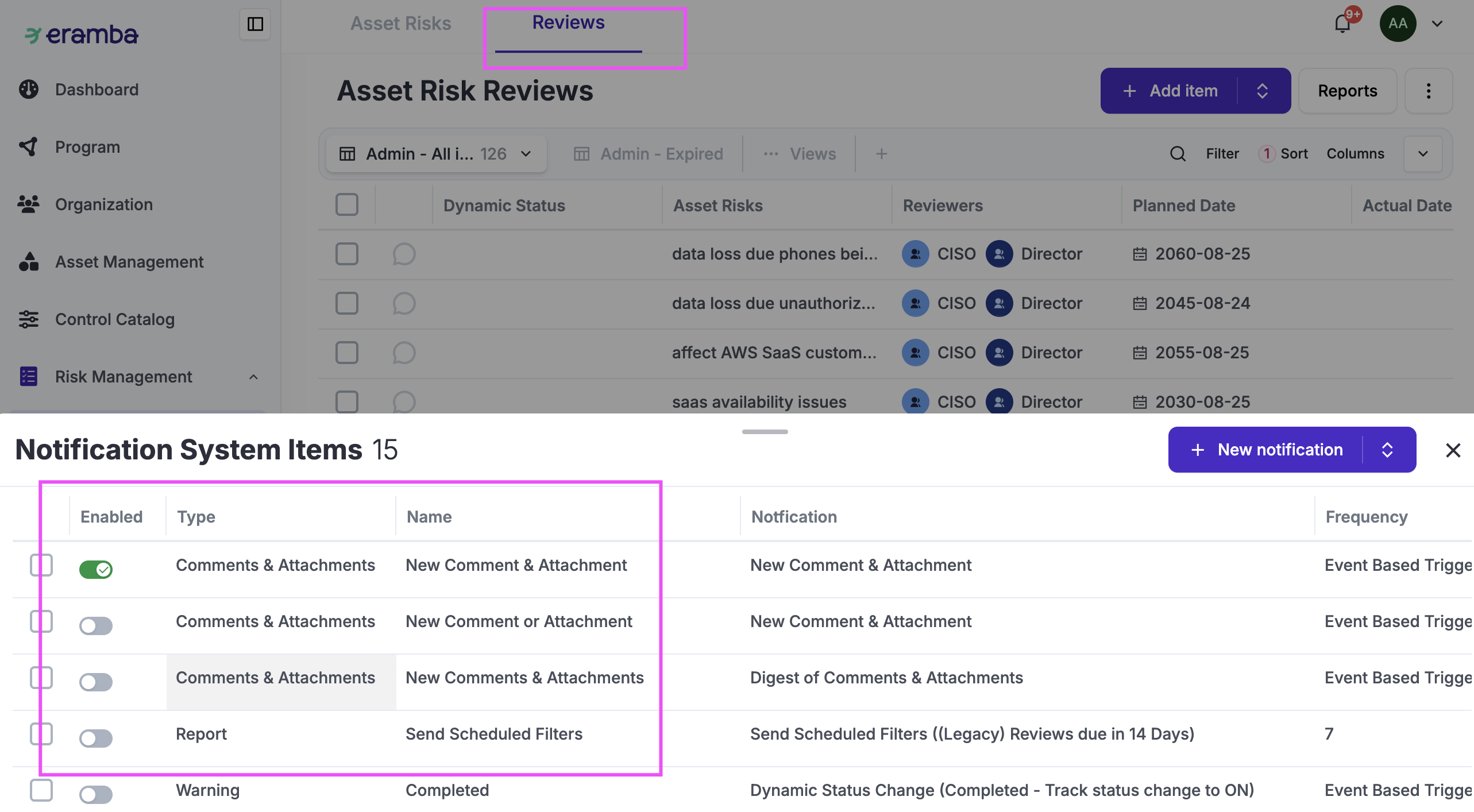Close the Notification System Items panel
The image size is (1474, 812).
(x=1453, y=450)
